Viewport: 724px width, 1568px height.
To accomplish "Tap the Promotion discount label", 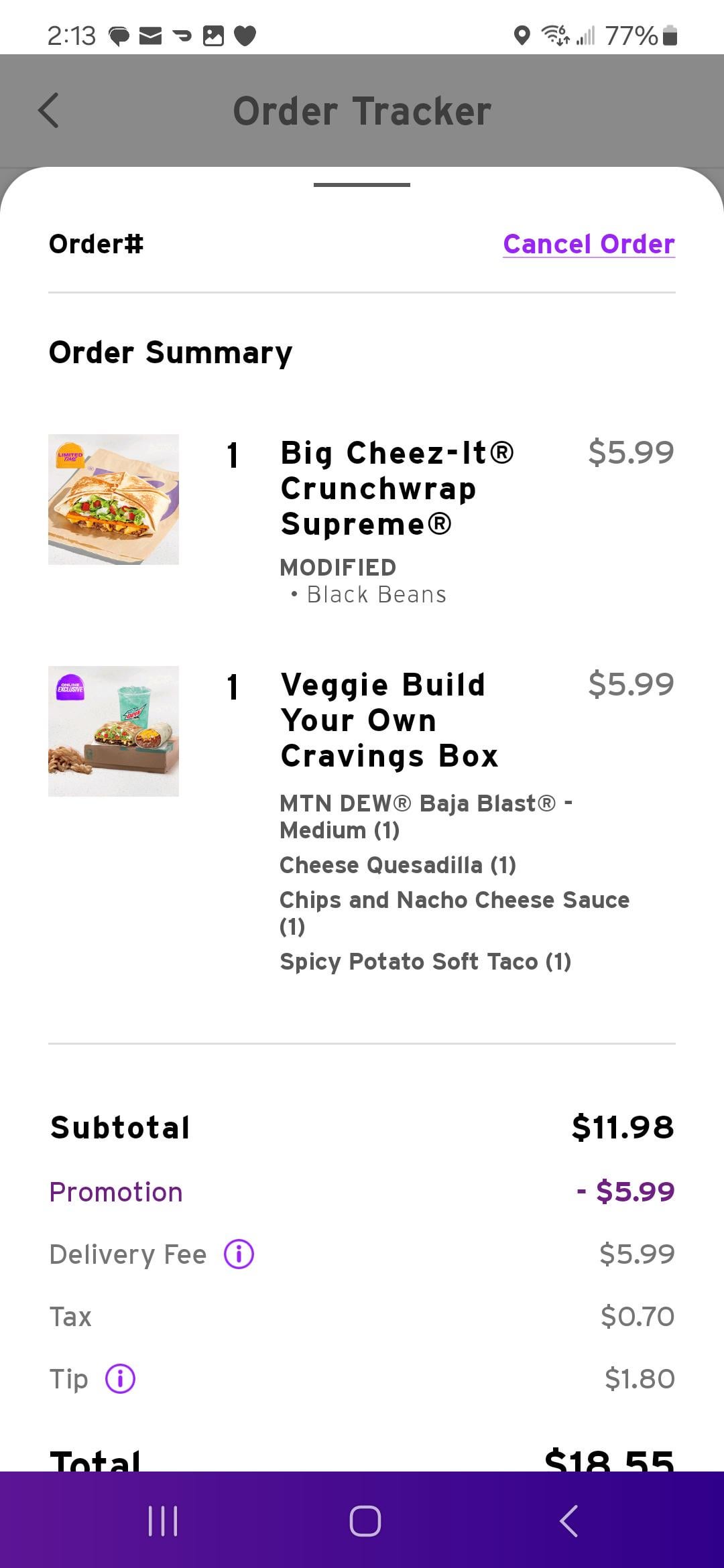I will pyautogui.click(x=116, y=1192).
